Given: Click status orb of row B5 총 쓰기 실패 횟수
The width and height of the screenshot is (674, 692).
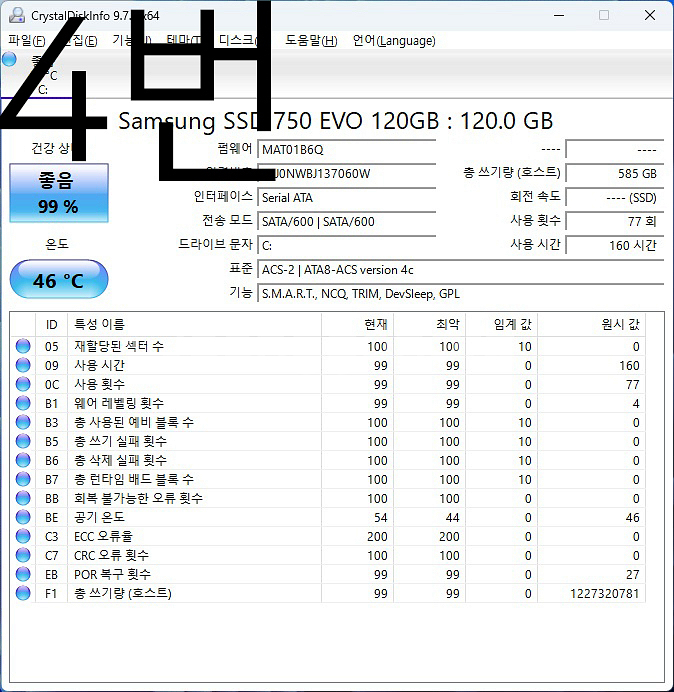Looking at the screenshot, I should (x=23, y=441).
